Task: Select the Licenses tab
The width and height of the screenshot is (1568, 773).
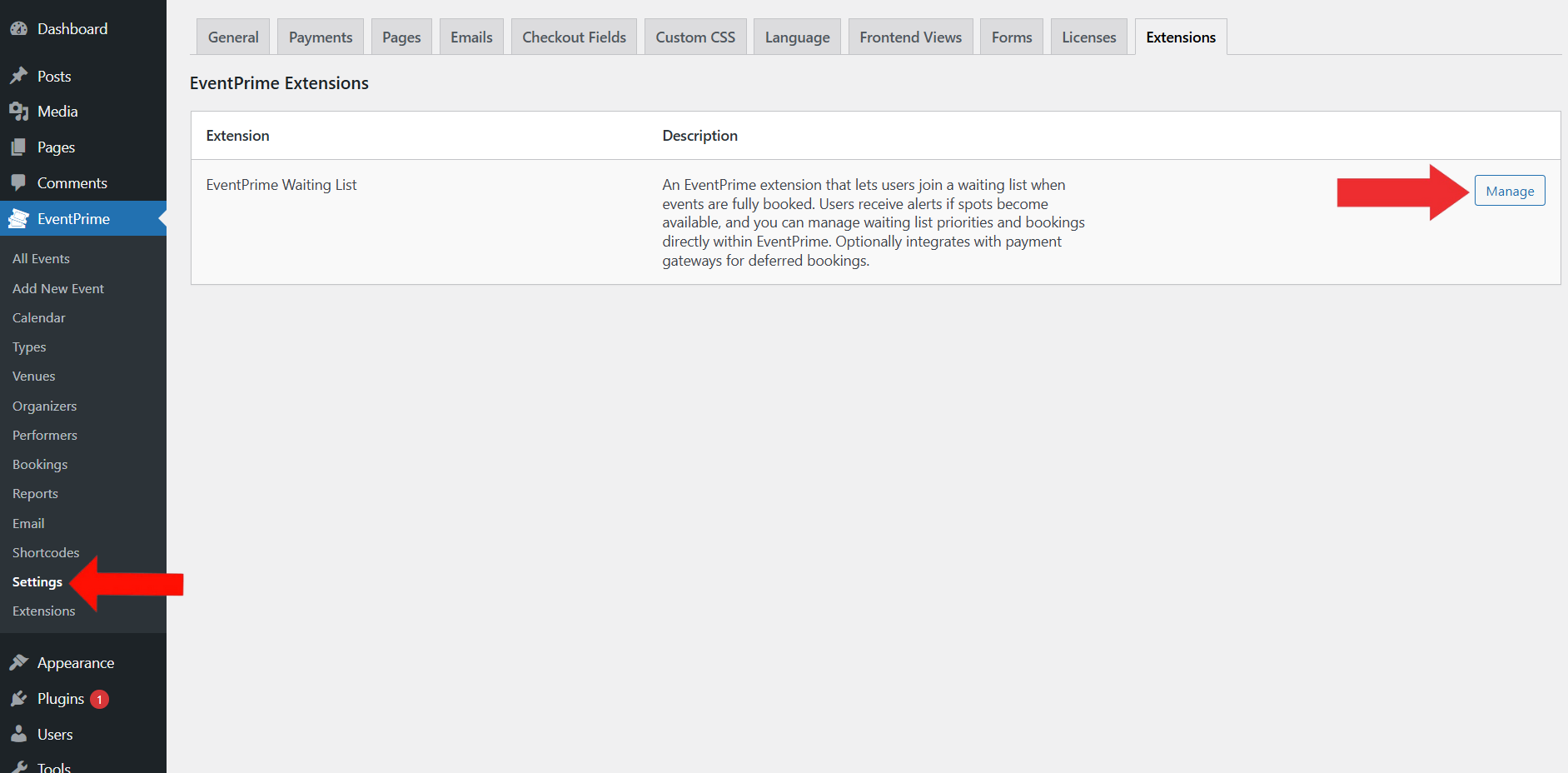Action: point(1088,37)
